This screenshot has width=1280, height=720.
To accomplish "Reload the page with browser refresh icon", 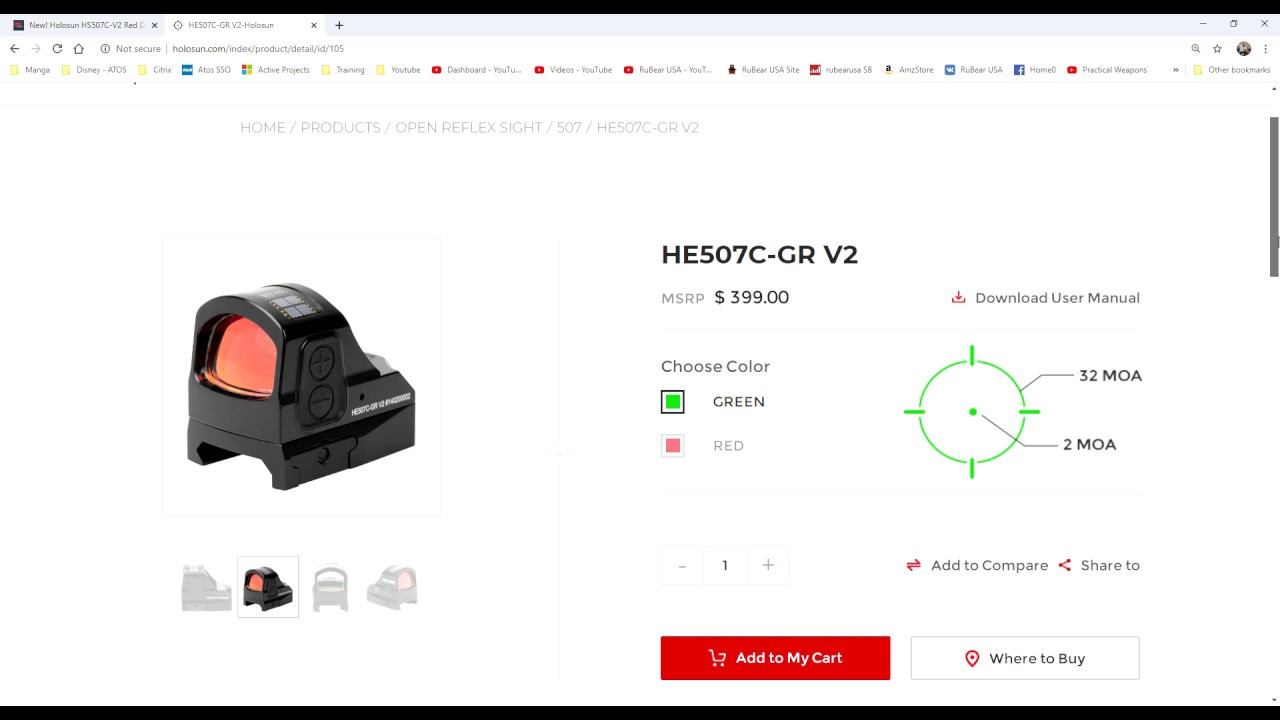I will pos(57,48).
